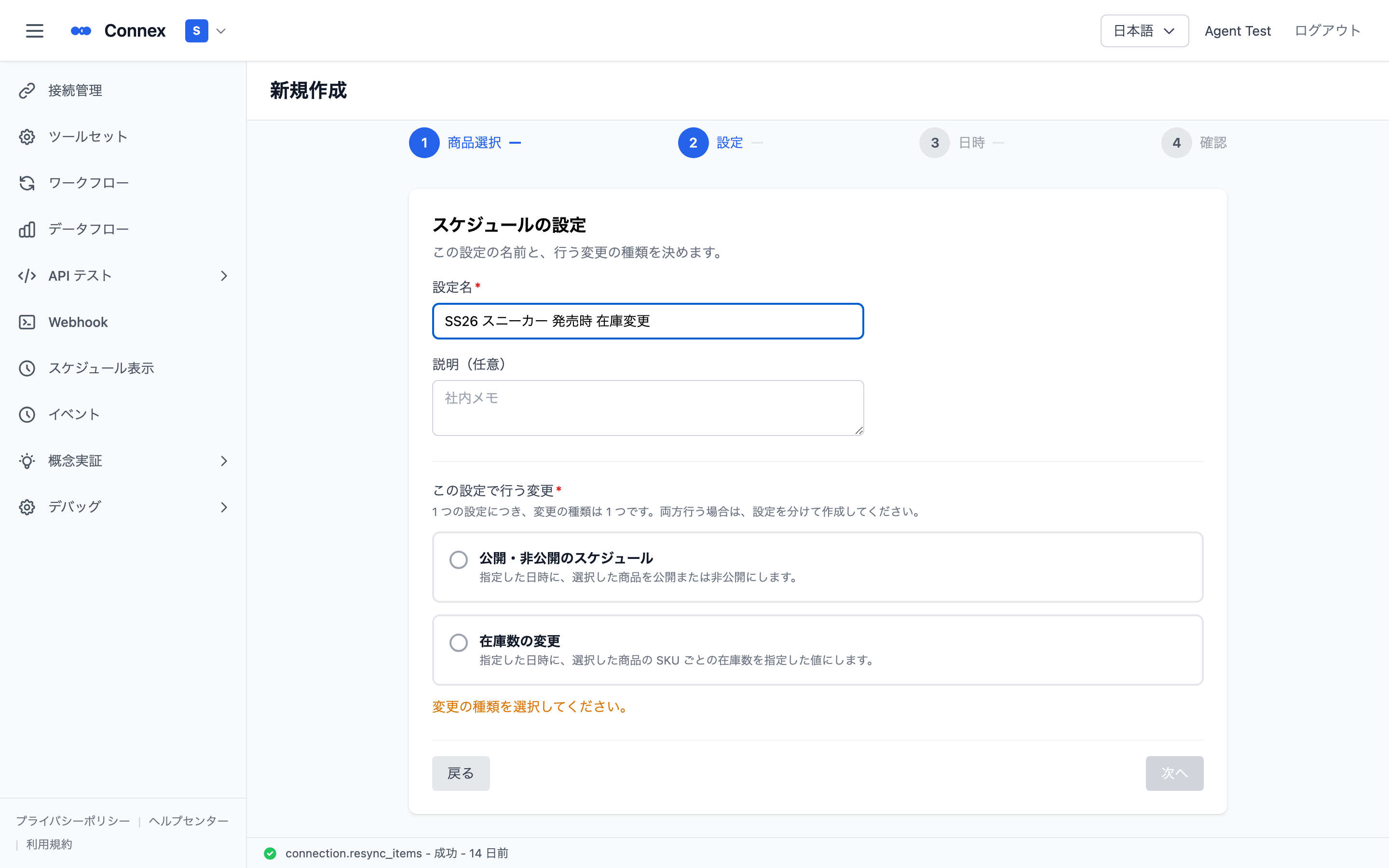
Task: Click the Connex logo icon
Action: (81, 31)
